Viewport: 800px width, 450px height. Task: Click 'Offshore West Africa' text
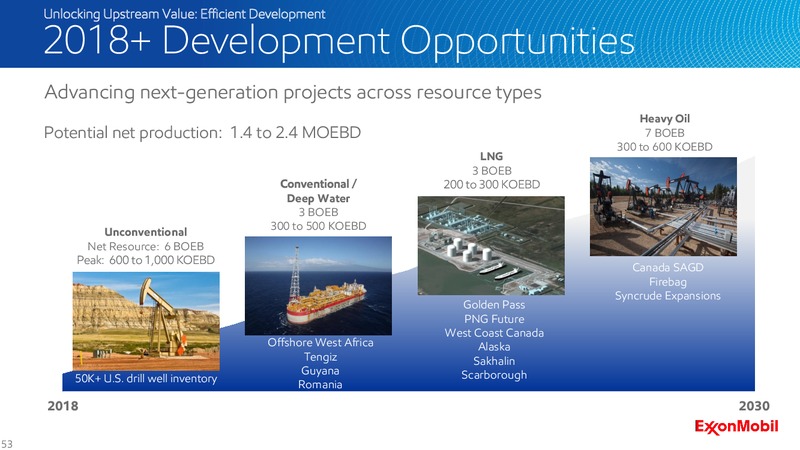coord(320,342)
